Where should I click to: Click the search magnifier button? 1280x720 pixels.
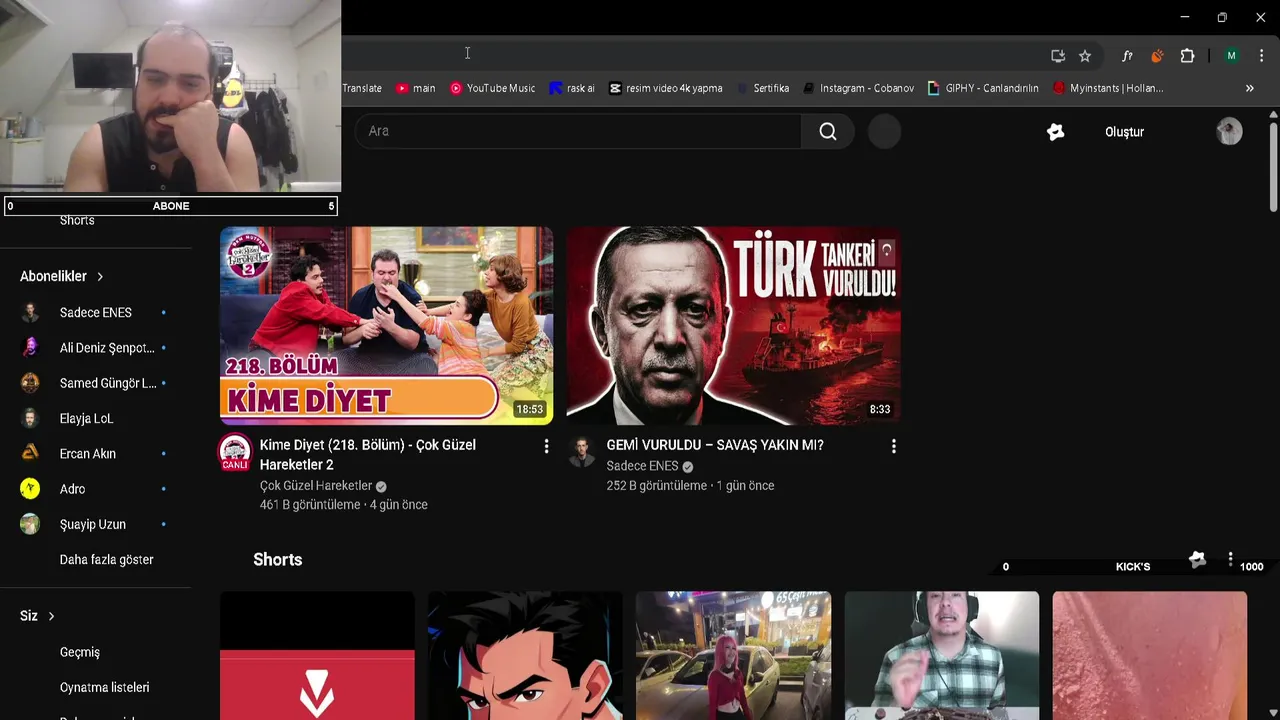point(827,131)
